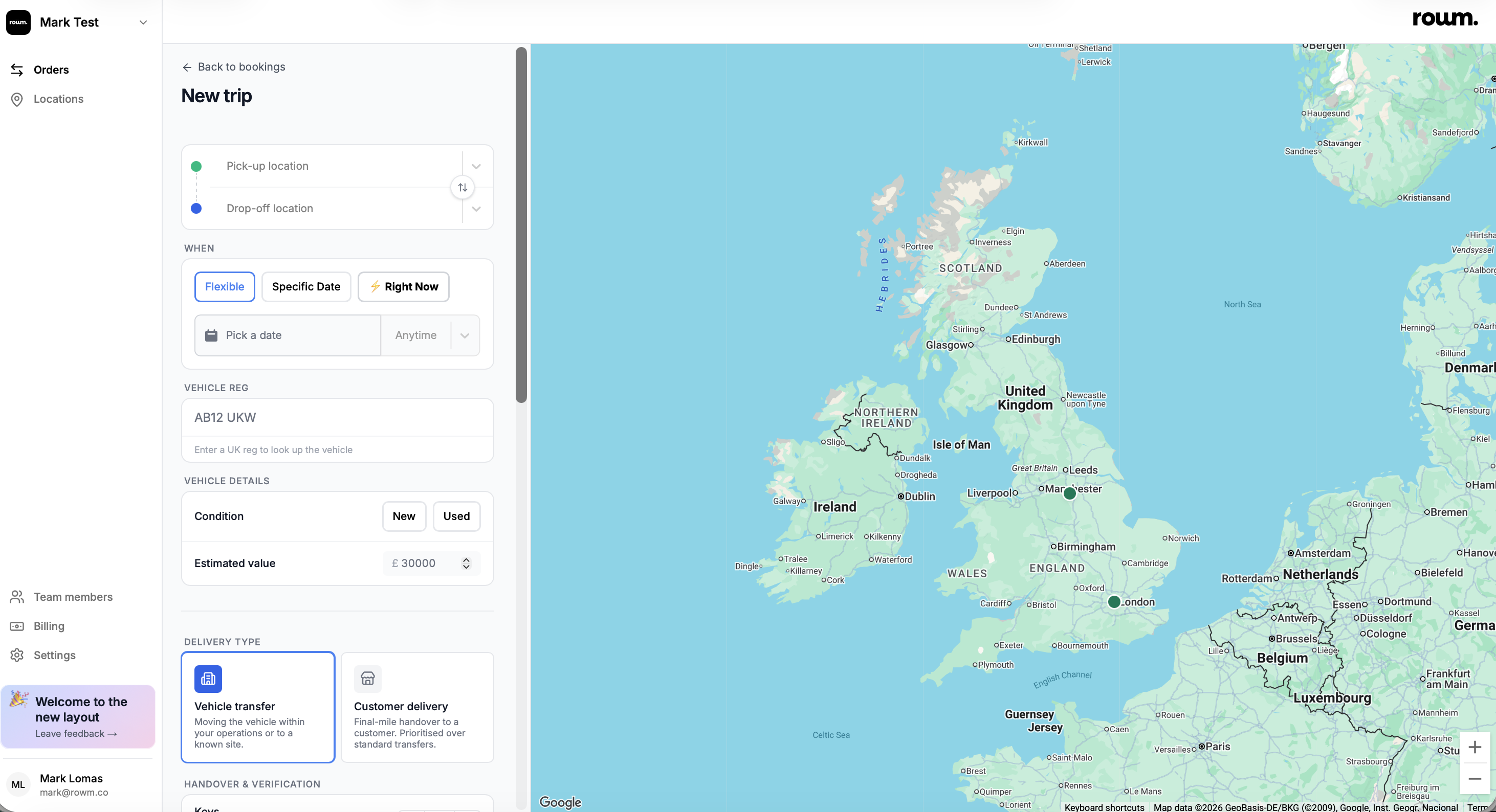
Task: Follow the Leave feedback link
Action: coord(76,733)
